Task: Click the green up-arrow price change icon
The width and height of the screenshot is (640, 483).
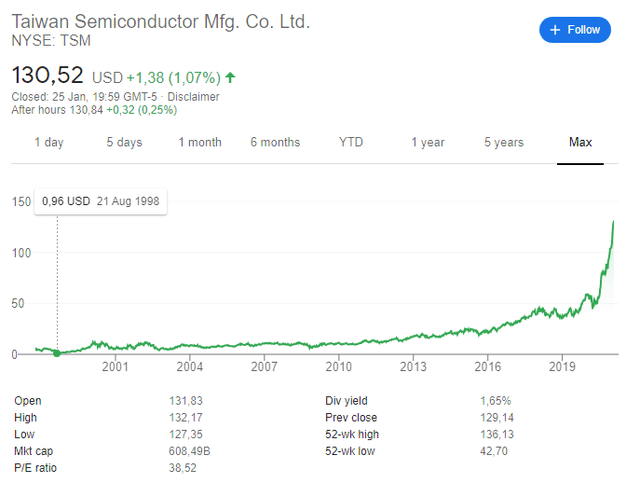Action: point(231,77)
